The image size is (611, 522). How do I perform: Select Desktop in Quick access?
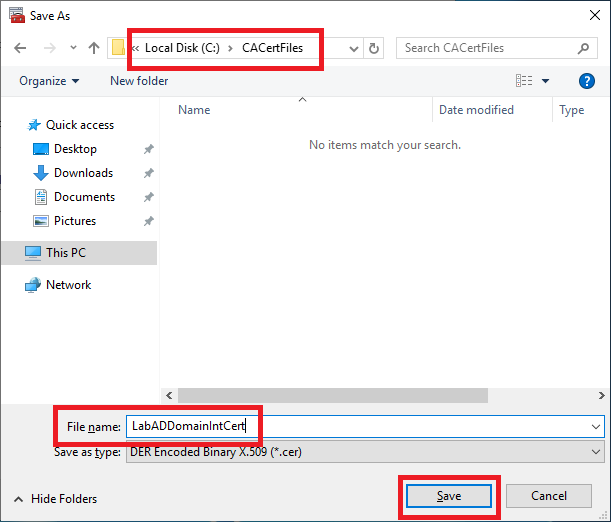tap(75, 149)
